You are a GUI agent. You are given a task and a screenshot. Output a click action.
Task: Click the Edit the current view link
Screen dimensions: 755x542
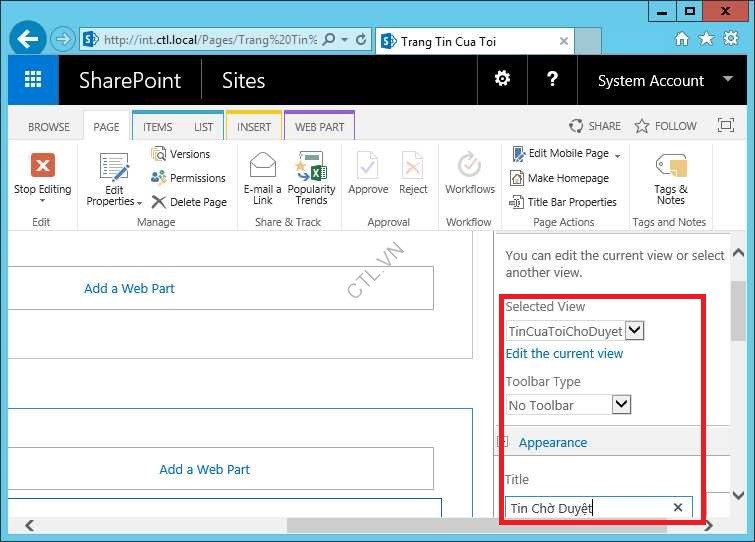click(564, 353)
